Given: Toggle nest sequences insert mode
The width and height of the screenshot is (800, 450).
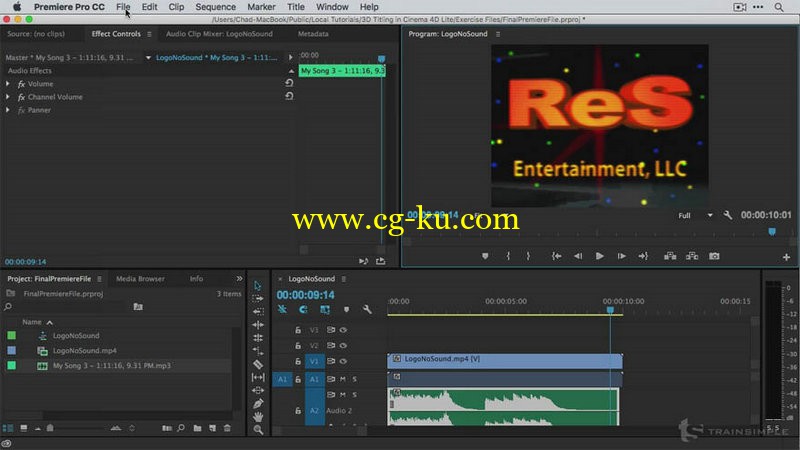Looking at the screenshot, I should 282,309.
